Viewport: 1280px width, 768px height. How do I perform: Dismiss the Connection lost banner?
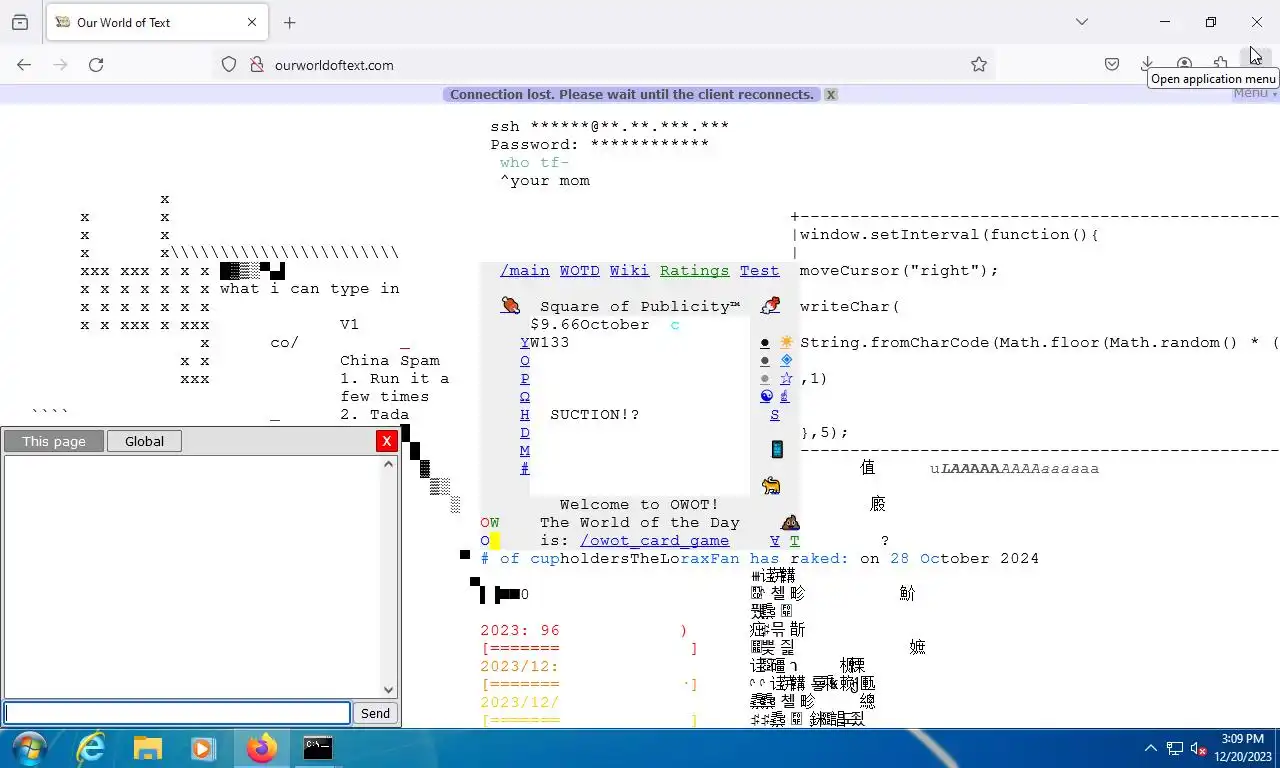tap(830, 94)
